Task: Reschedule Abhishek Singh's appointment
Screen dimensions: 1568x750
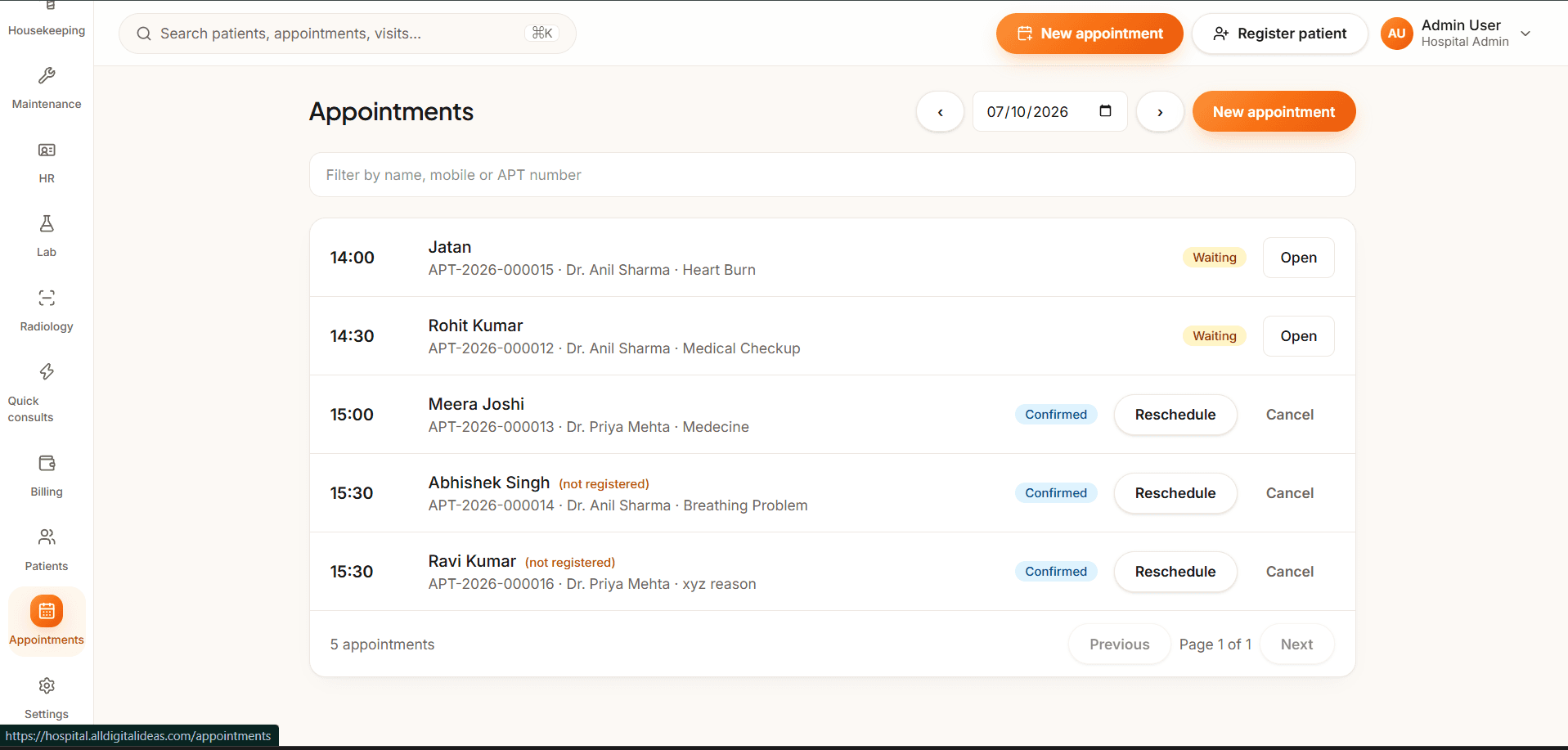Action: point(1175,493)
